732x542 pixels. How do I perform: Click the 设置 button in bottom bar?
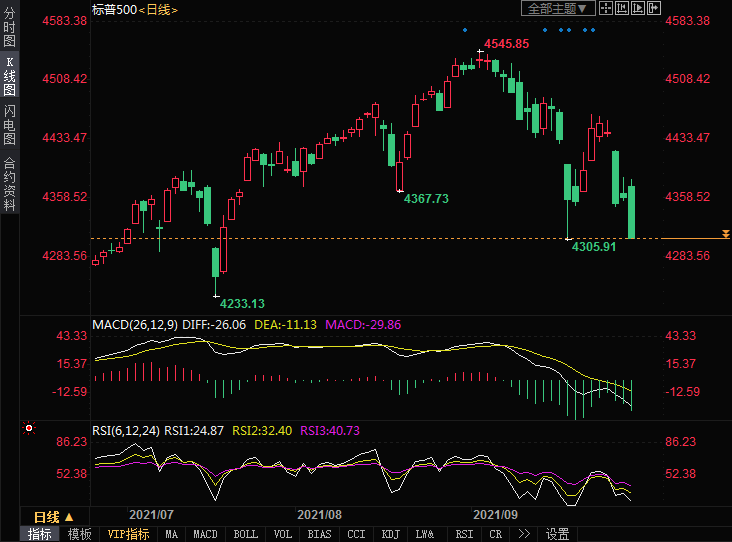[x=557, y=534]
